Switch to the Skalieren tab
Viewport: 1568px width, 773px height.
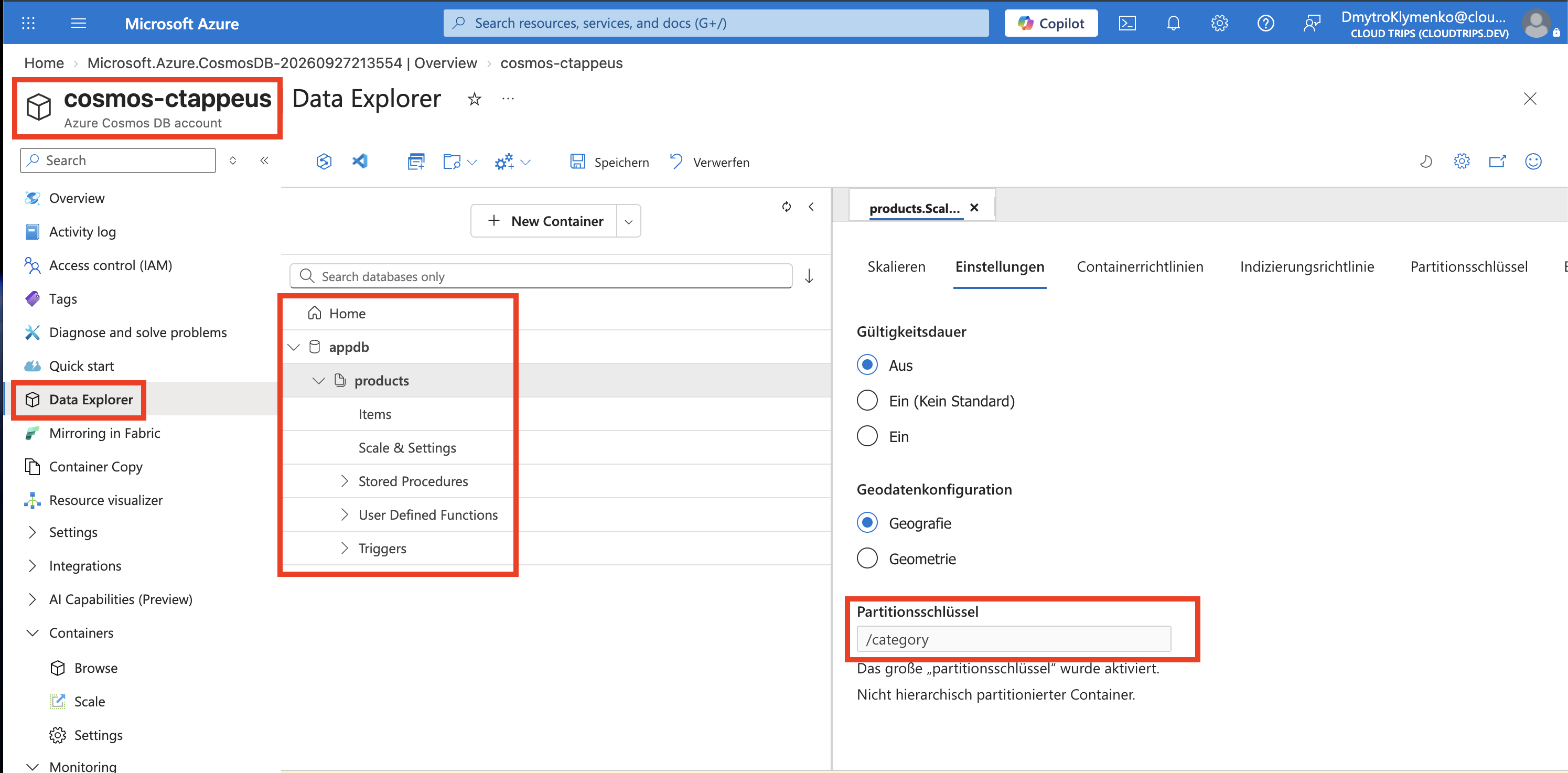point(896,266)
